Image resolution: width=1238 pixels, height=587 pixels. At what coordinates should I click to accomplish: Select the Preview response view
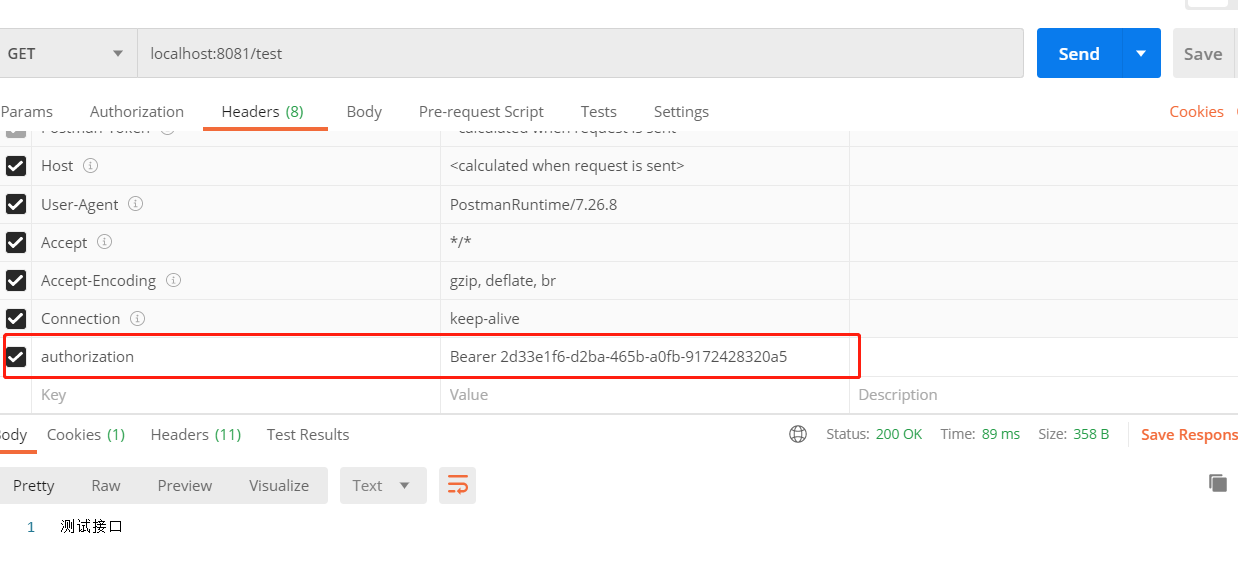185,485
